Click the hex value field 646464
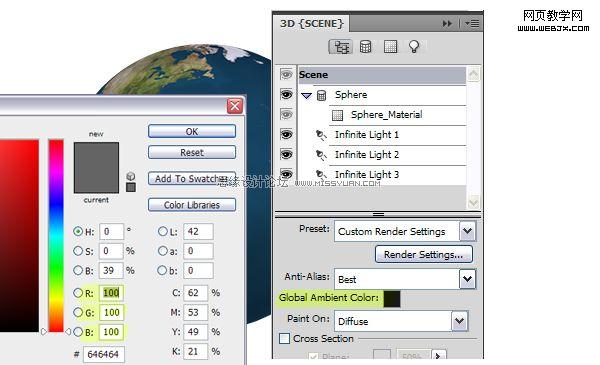Screen dimensions: 600x365 tap(103, 354)
